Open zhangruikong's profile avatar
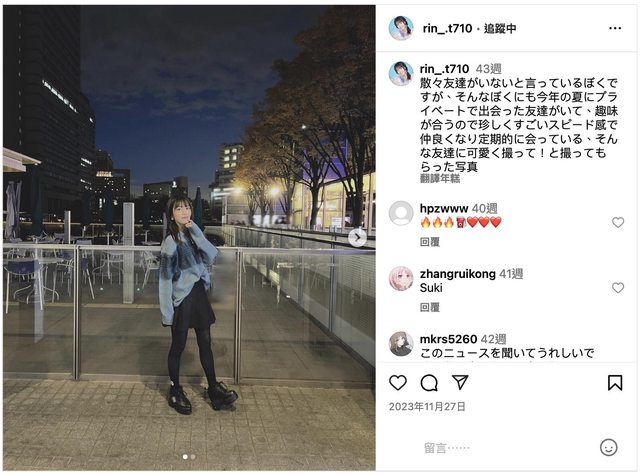 pos(401,278)
